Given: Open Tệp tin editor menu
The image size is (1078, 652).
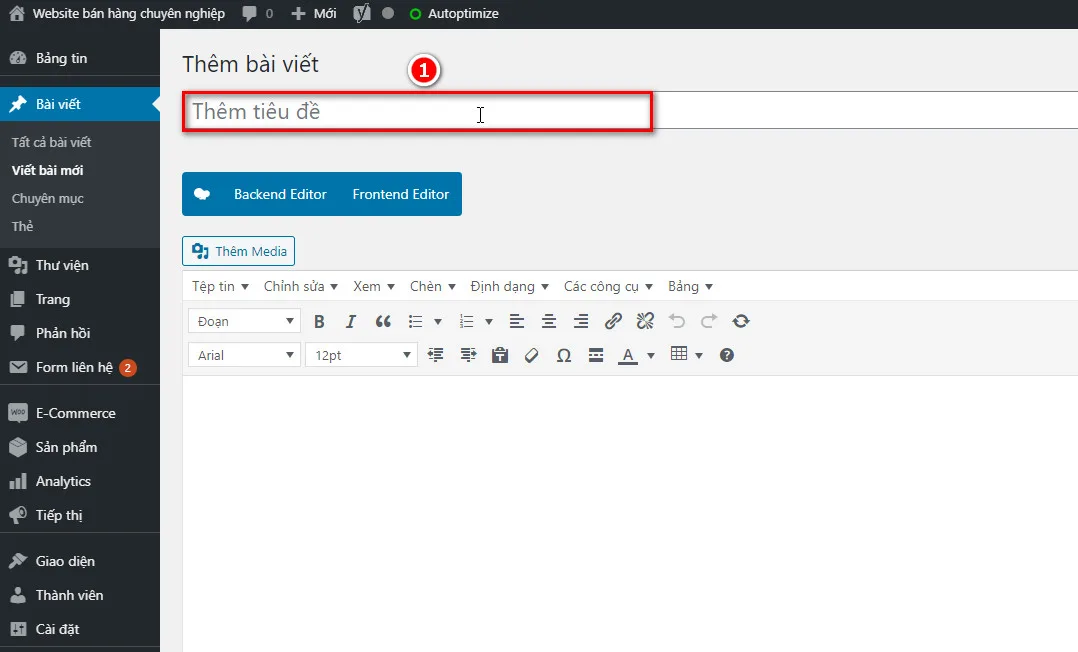Looking at the screenshot, I should pyautogui.click(x=220, y=286).
